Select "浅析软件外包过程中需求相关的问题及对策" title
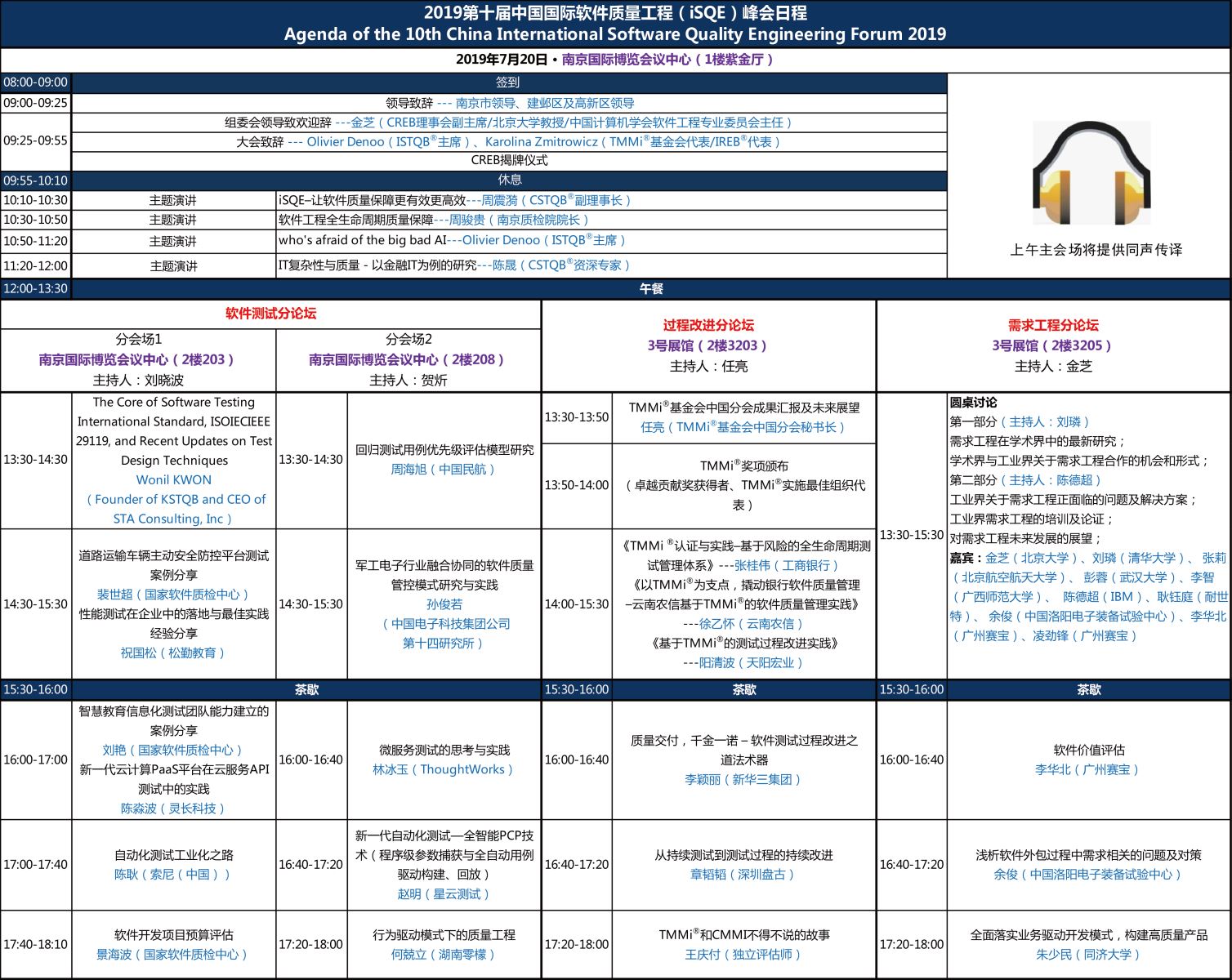This screenshot has height=980, width=1232. tap(1089, 854)
